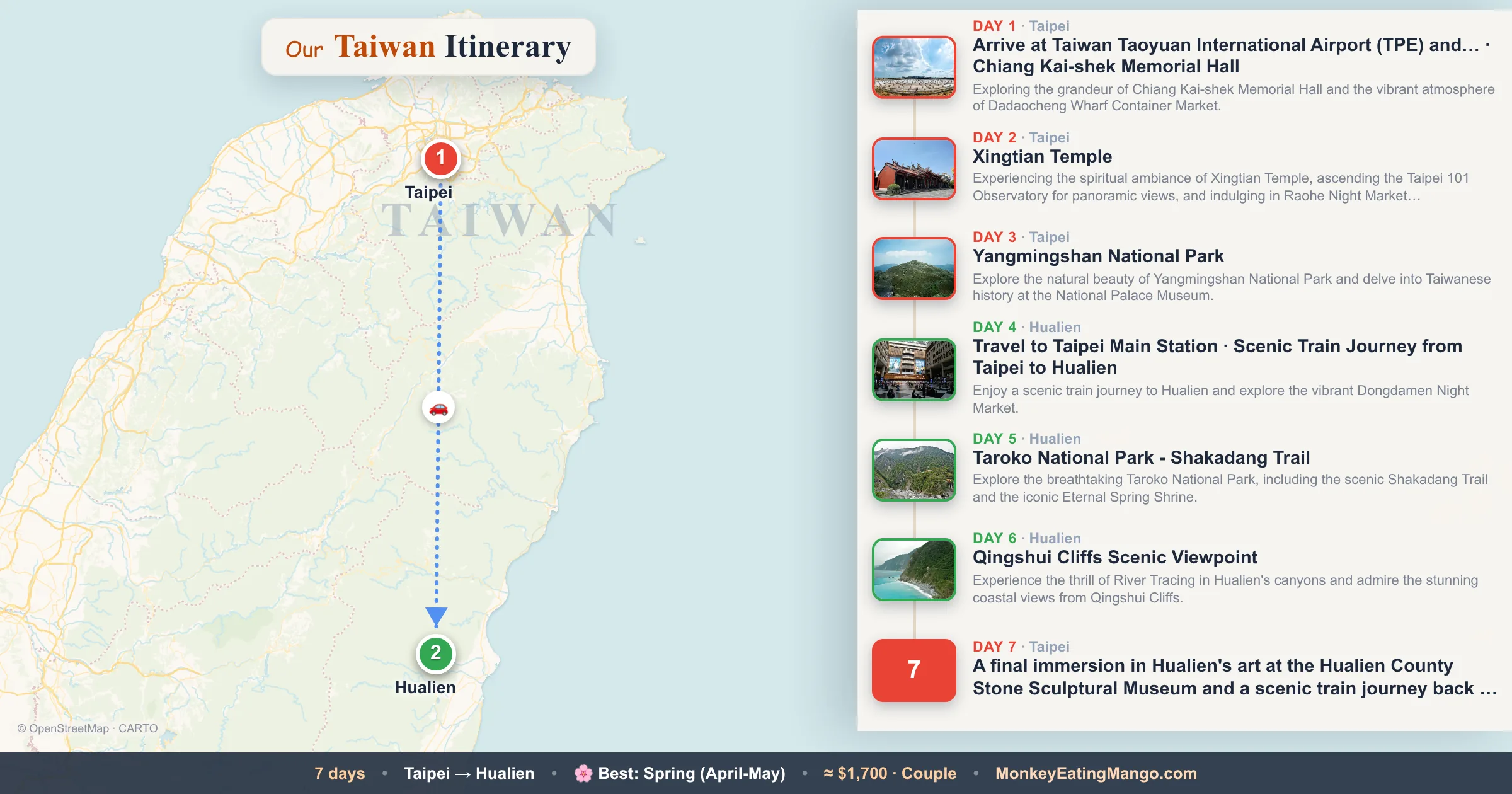This screenshot has width=1512, height=794.
Task: Click the Scenic Train Journey heading for Day 4
Action: 1217,357
